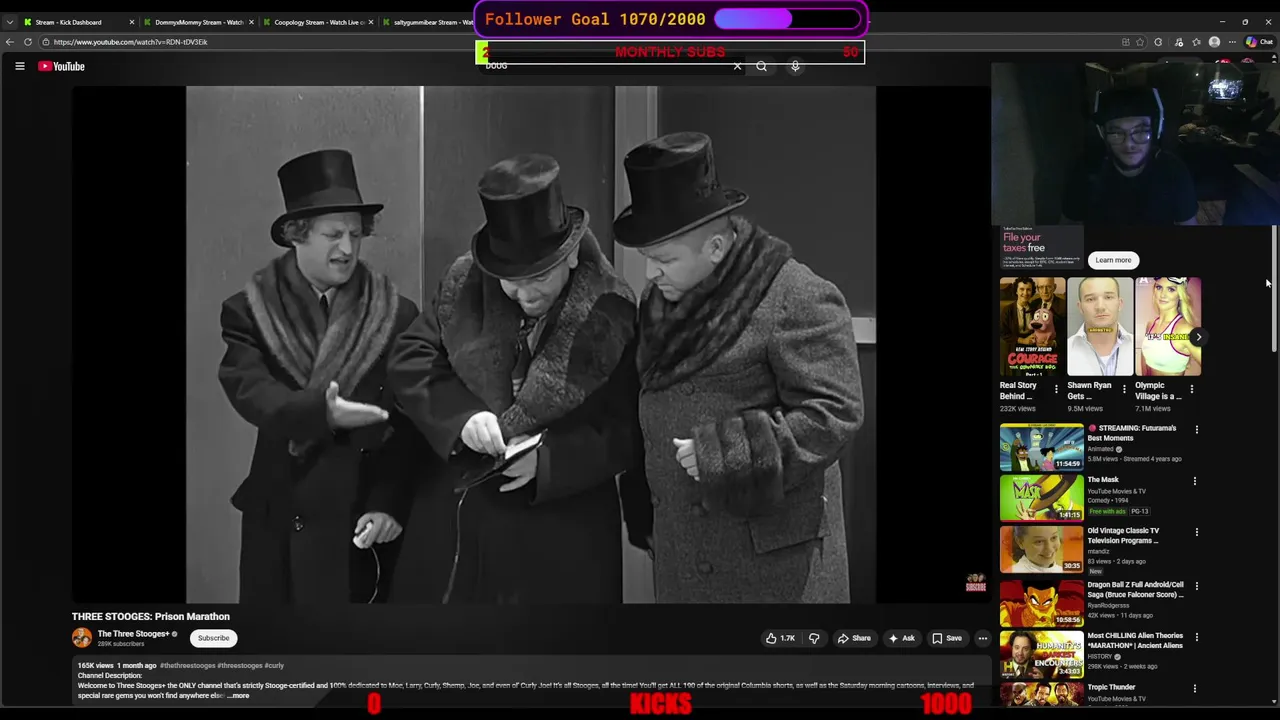Open browser Settings and more menu
This screenshot has height=720, width=1280.
[x=1233, y=42]
